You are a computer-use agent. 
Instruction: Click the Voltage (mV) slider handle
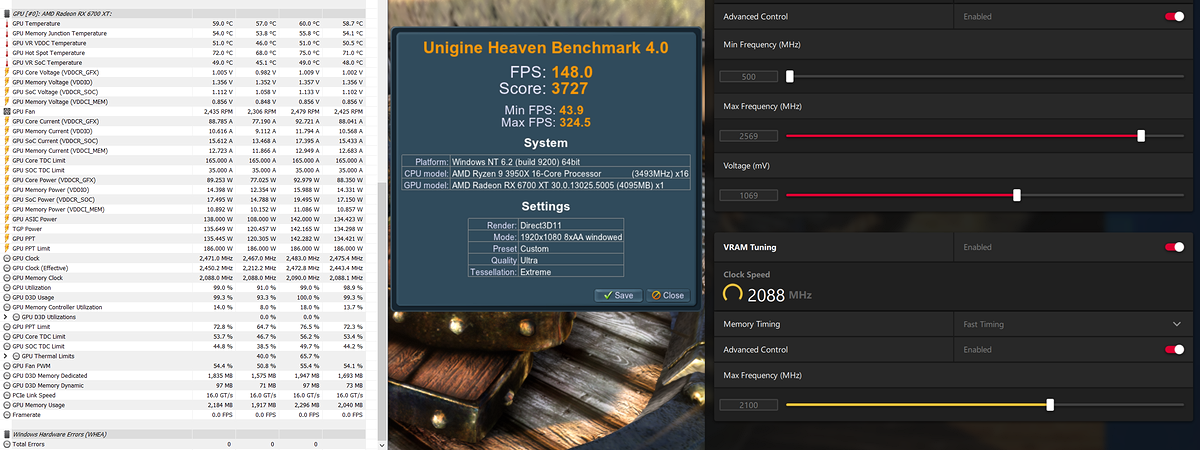1017,195
